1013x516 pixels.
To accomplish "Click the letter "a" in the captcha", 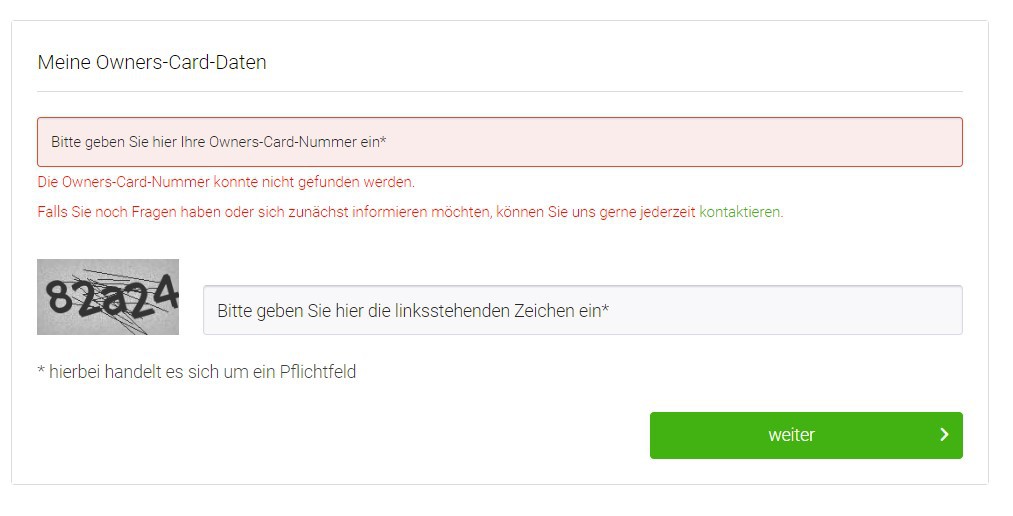I will pyautogui.click(x=111, y=300).
